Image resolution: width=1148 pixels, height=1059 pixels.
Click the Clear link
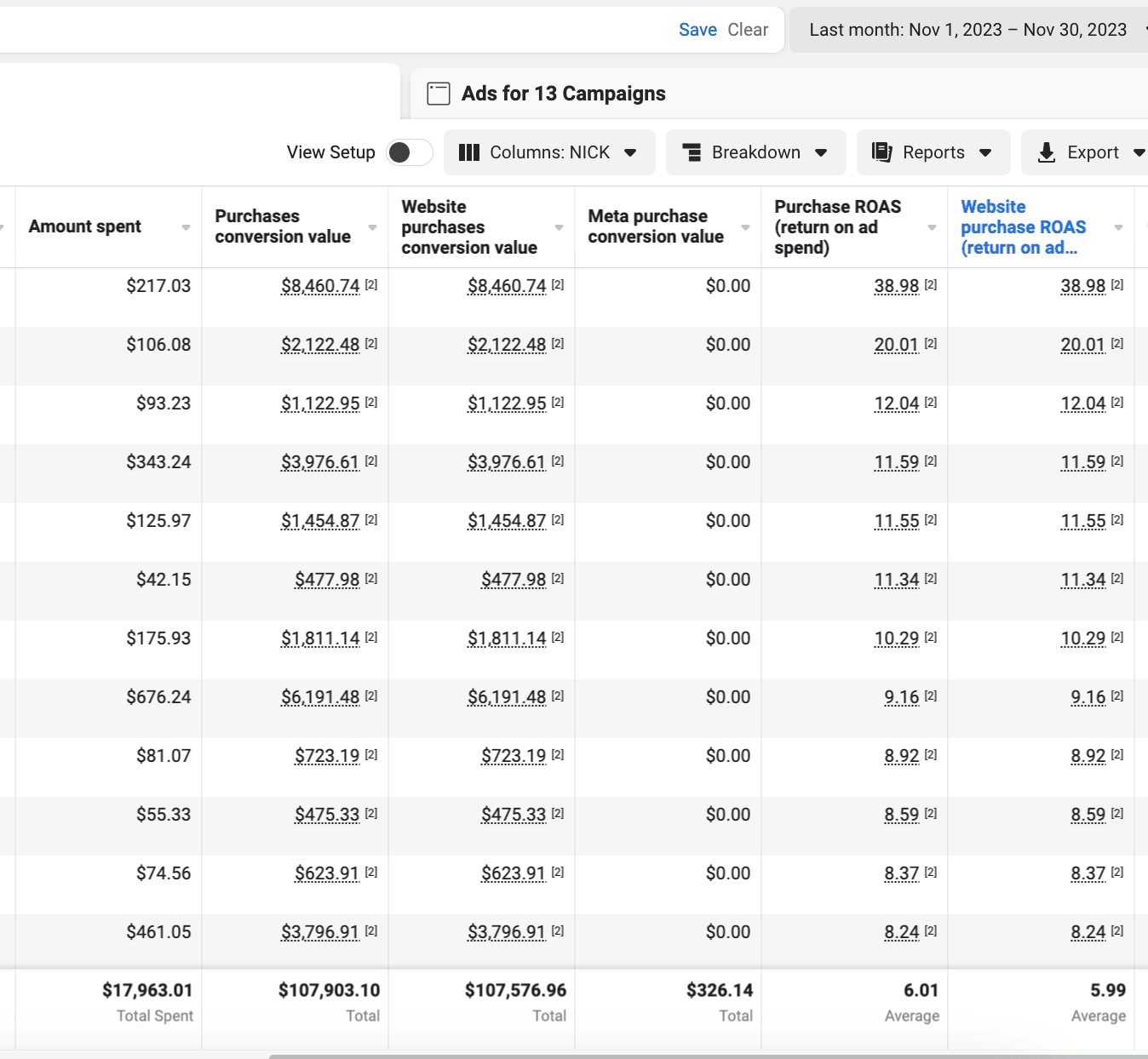point(748,30)
